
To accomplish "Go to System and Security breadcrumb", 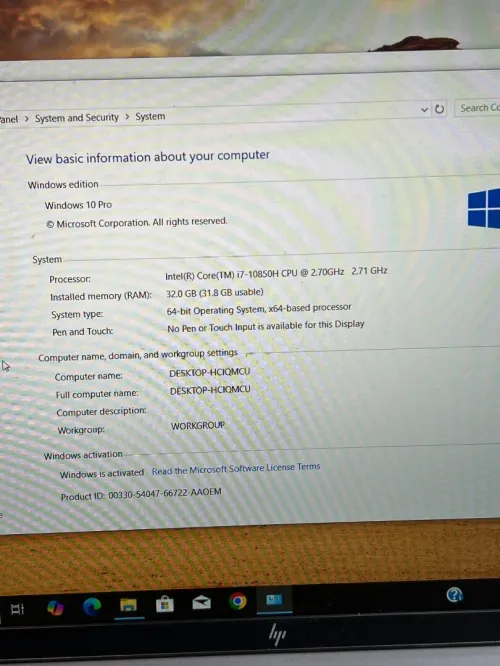I will pos(77,118).
